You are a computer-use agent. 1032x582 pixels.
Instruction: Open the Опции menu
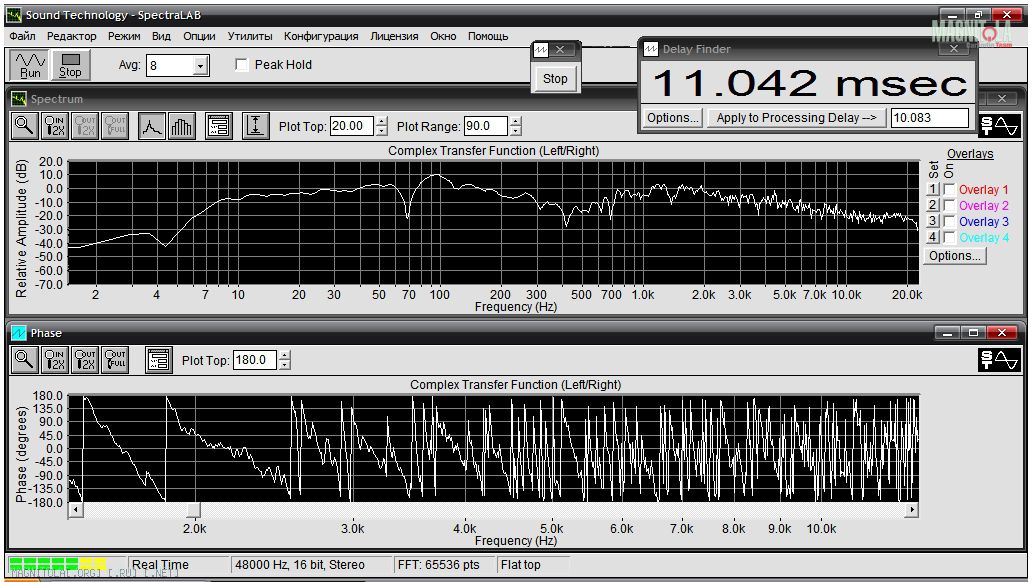coord(199,36)
